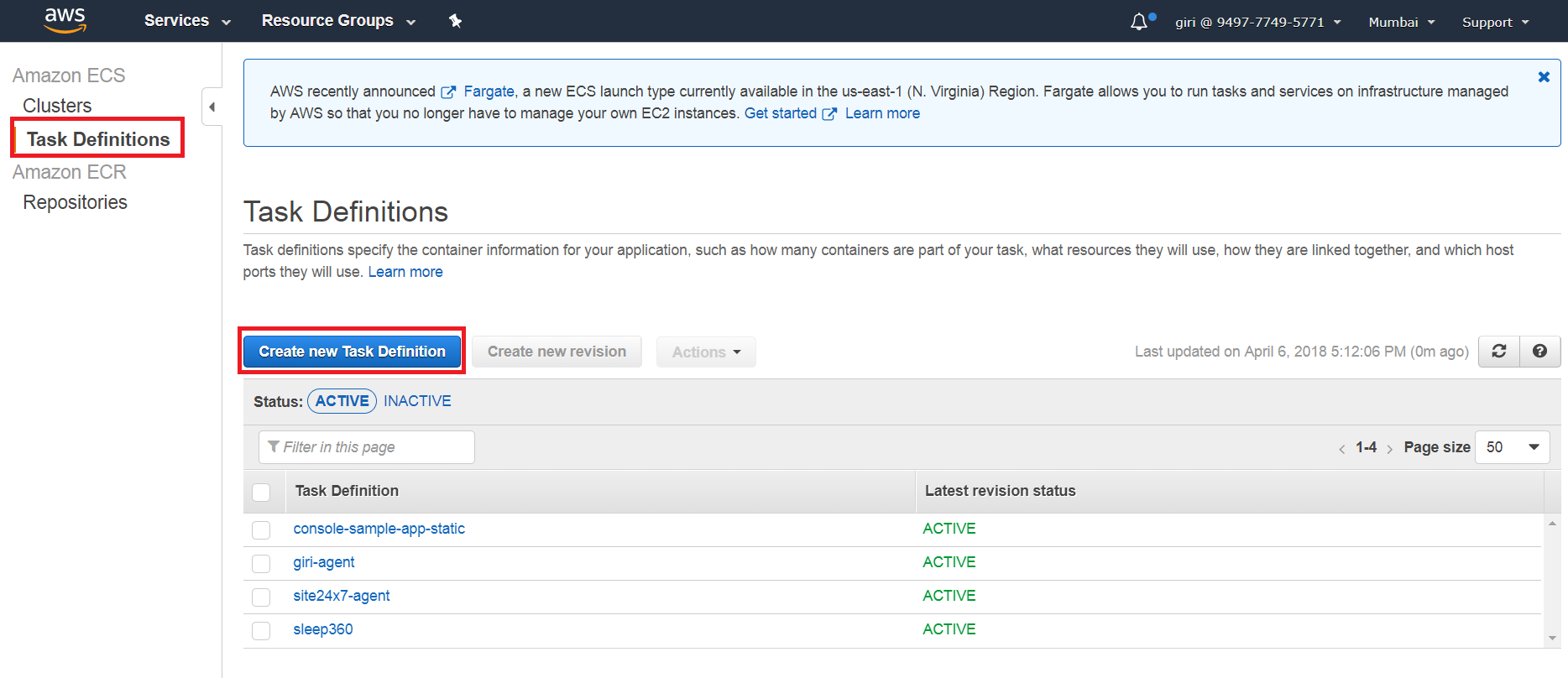
Task: Select the giri-agent task definition checkbox
Action: click(261, 563)
